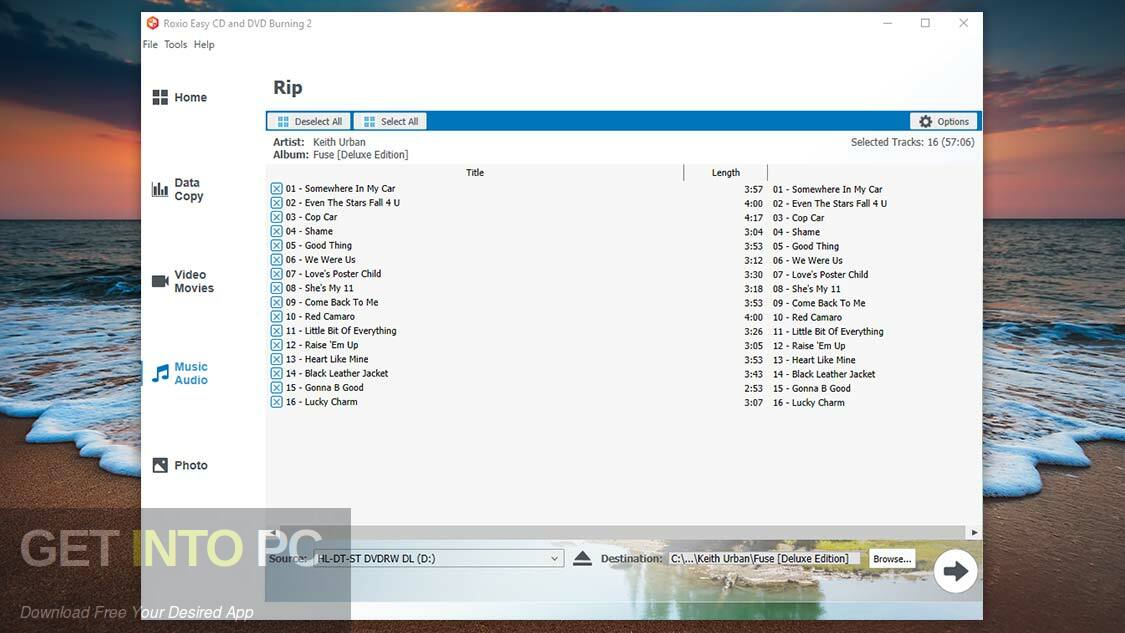Select the Music Audio section
Viewport: 1125px width, 633px height.
180,373
